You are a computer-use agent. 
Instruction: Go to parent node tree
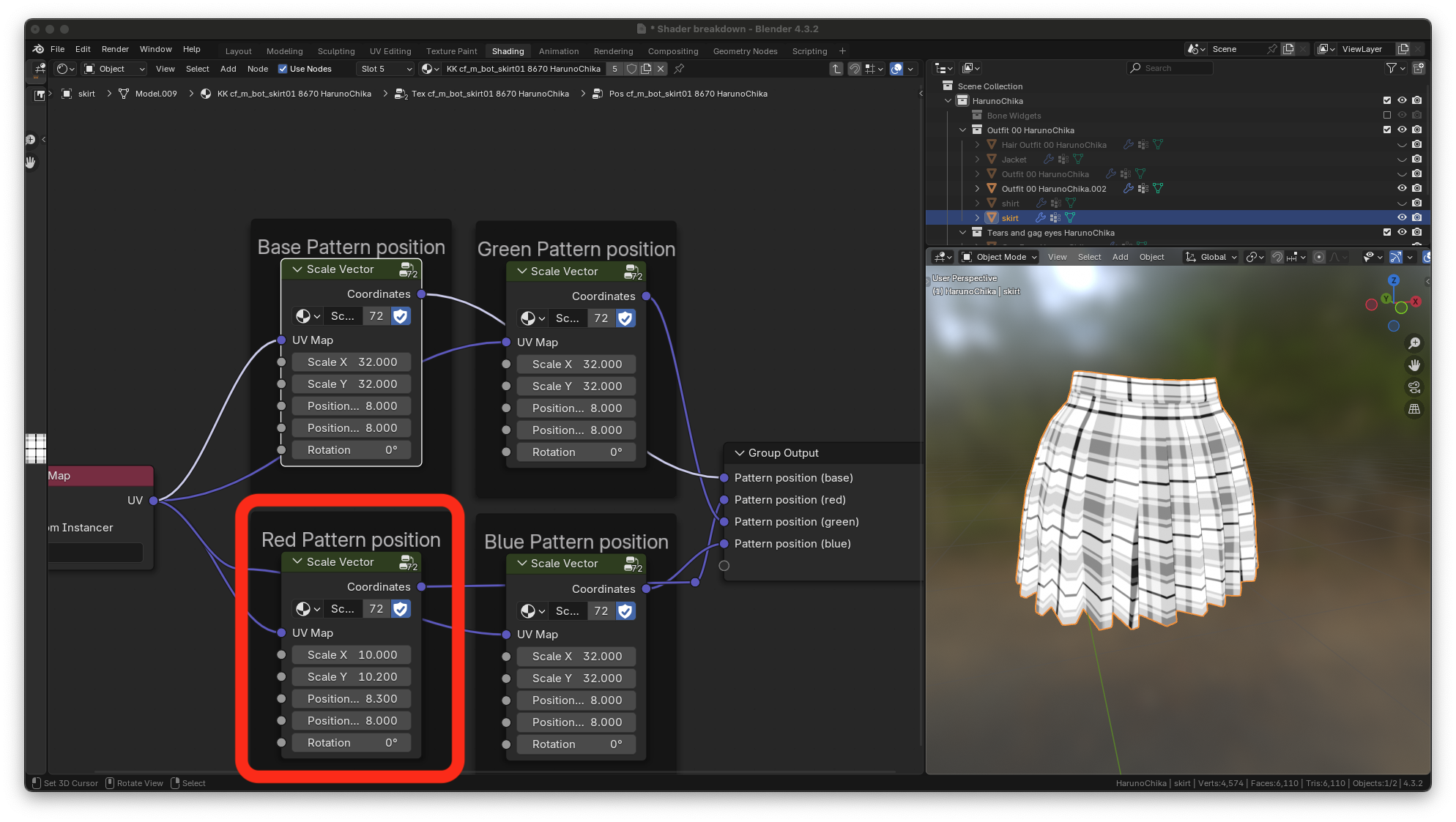coord(836,69)
